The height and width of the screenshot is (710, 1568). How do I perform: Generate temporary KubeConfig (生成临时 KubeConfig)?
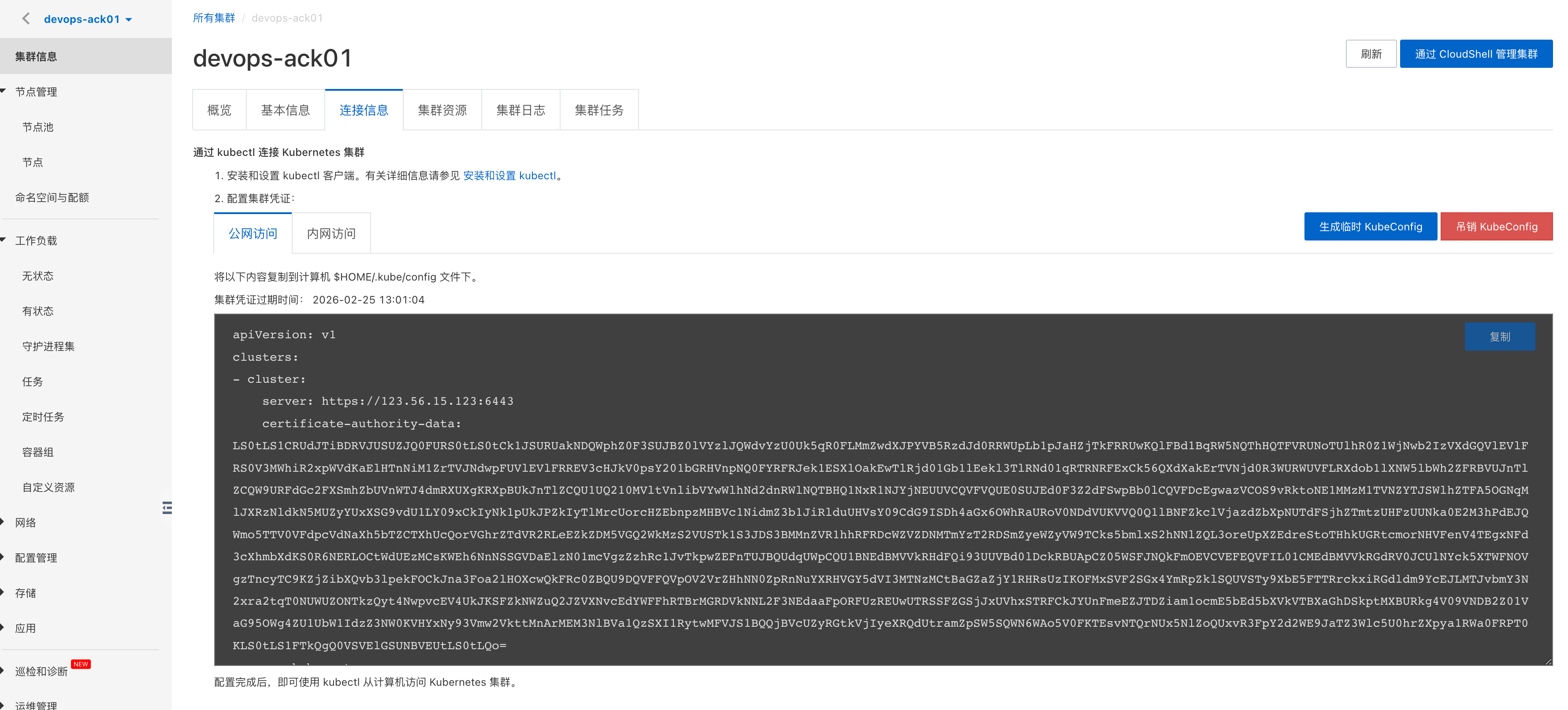click(x=1370, y=226)
